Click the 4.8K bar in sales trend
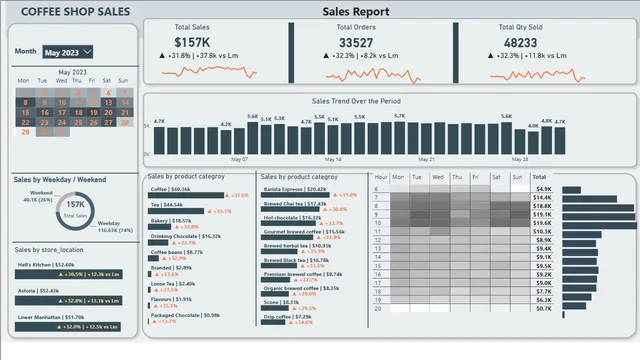This screenshot has height=360, width=640. [x=547, y=140]
